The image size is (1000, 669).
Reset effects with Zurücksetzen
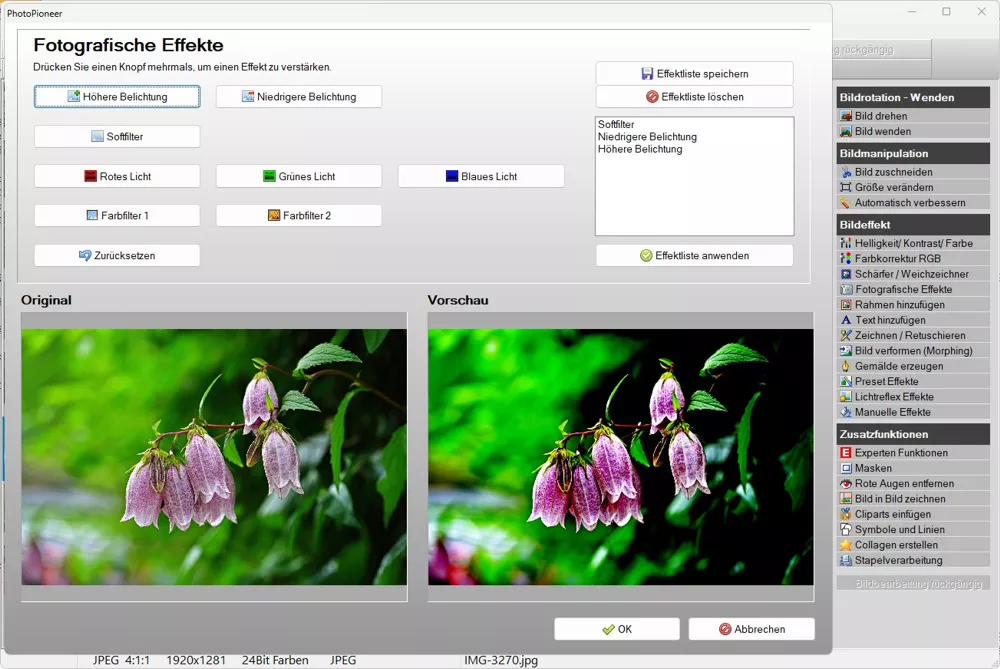[x=117, y=256]
